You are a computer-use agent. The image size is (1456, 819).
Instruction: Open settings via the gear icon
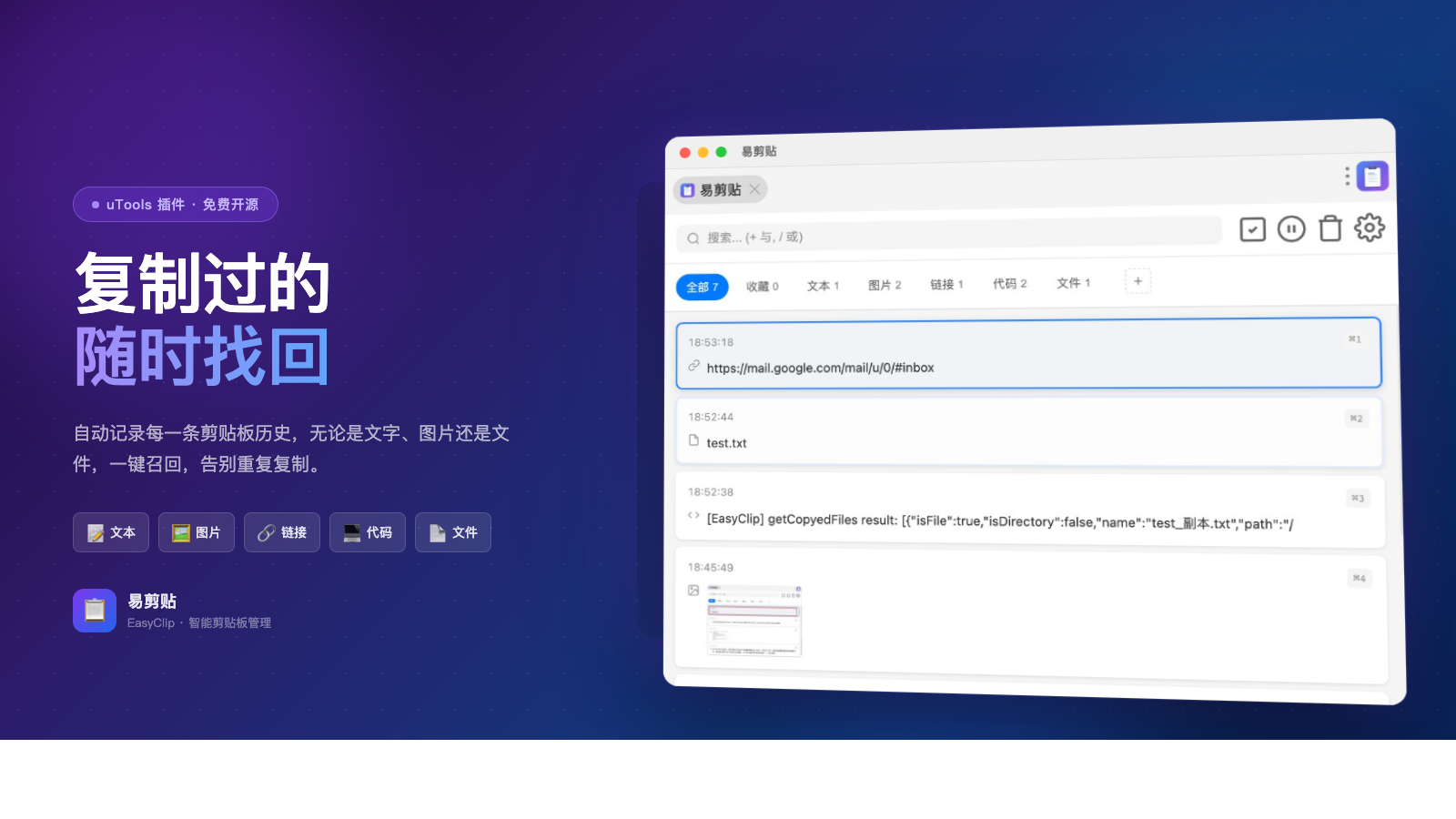1370,227
